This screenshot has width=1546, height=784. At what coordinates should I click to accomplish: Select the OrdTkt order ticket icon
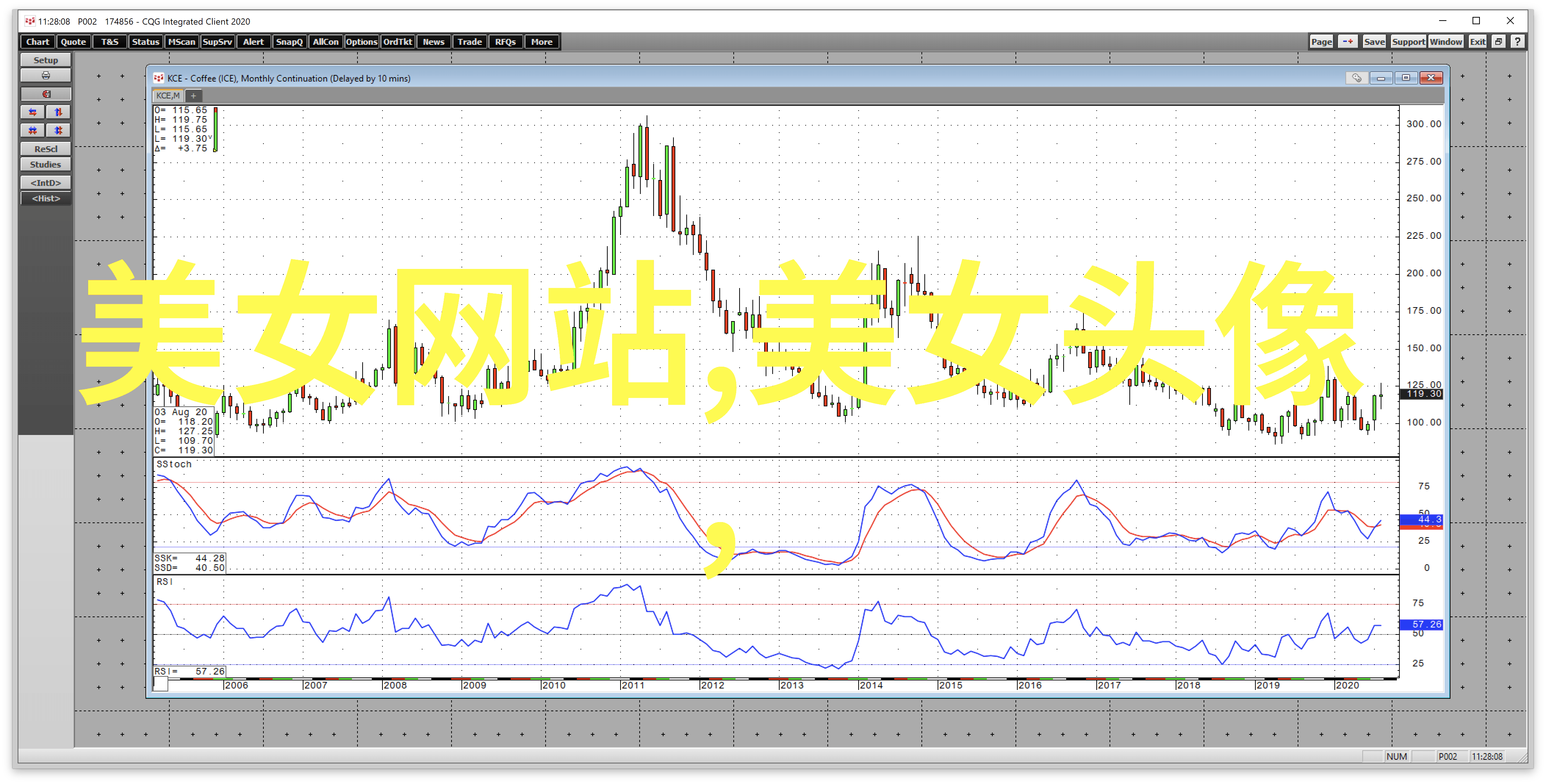[x=398, y=41]
